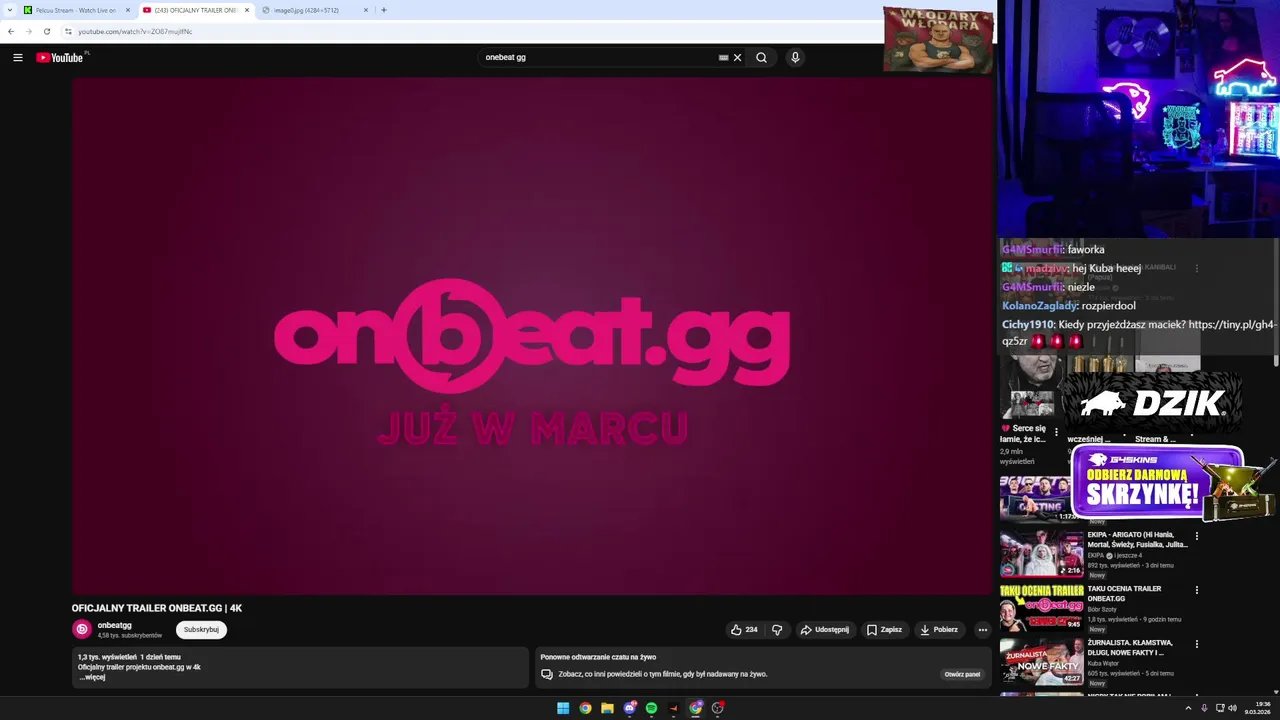Screen dimensions: 1280x720
Task: Open ŻURNALISTA NOWE FAKTY video thumbnail
Action: tap(1041, 661)
